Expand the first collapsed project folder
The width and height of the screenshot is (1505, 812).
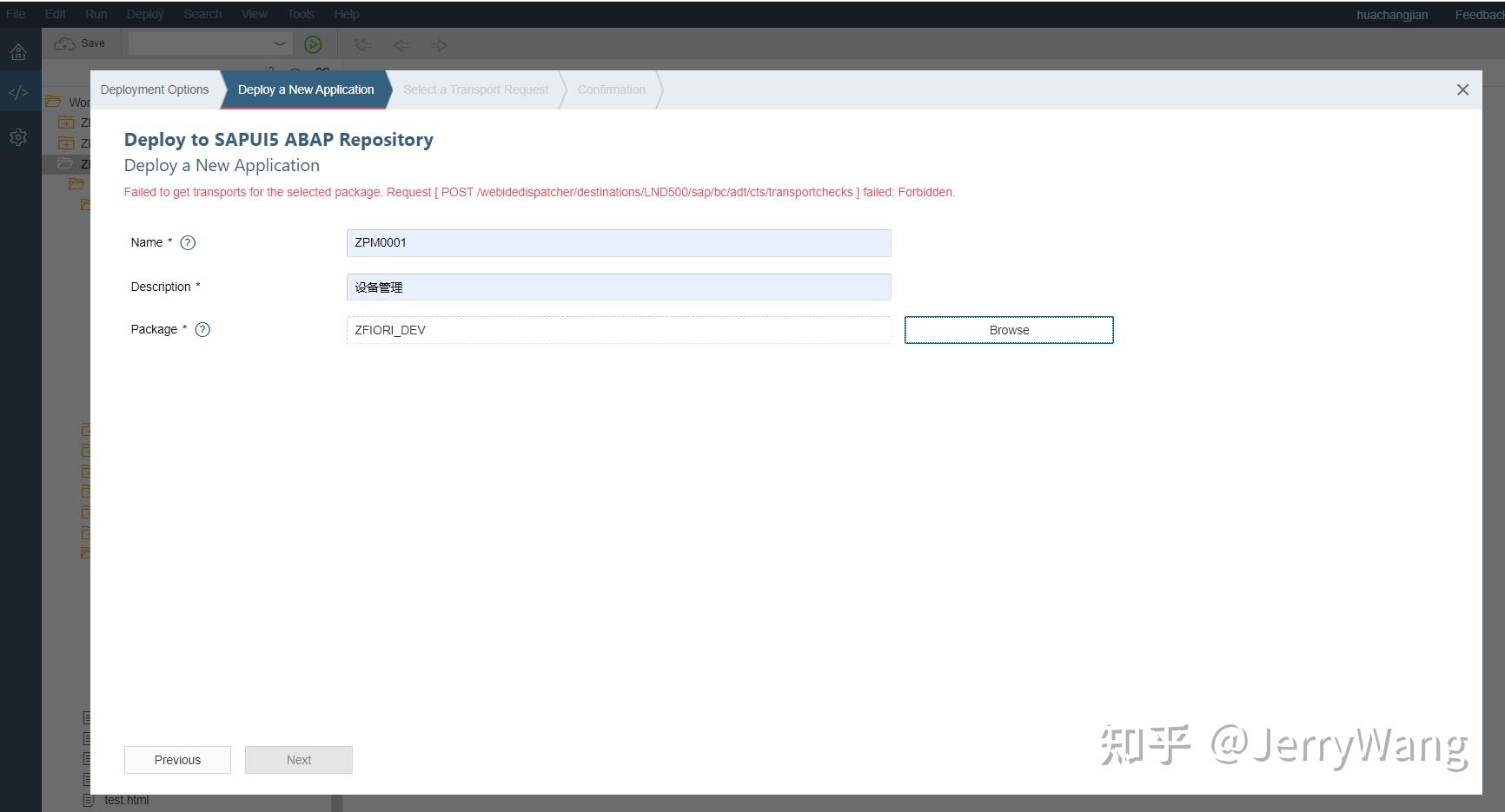(66, 122)
